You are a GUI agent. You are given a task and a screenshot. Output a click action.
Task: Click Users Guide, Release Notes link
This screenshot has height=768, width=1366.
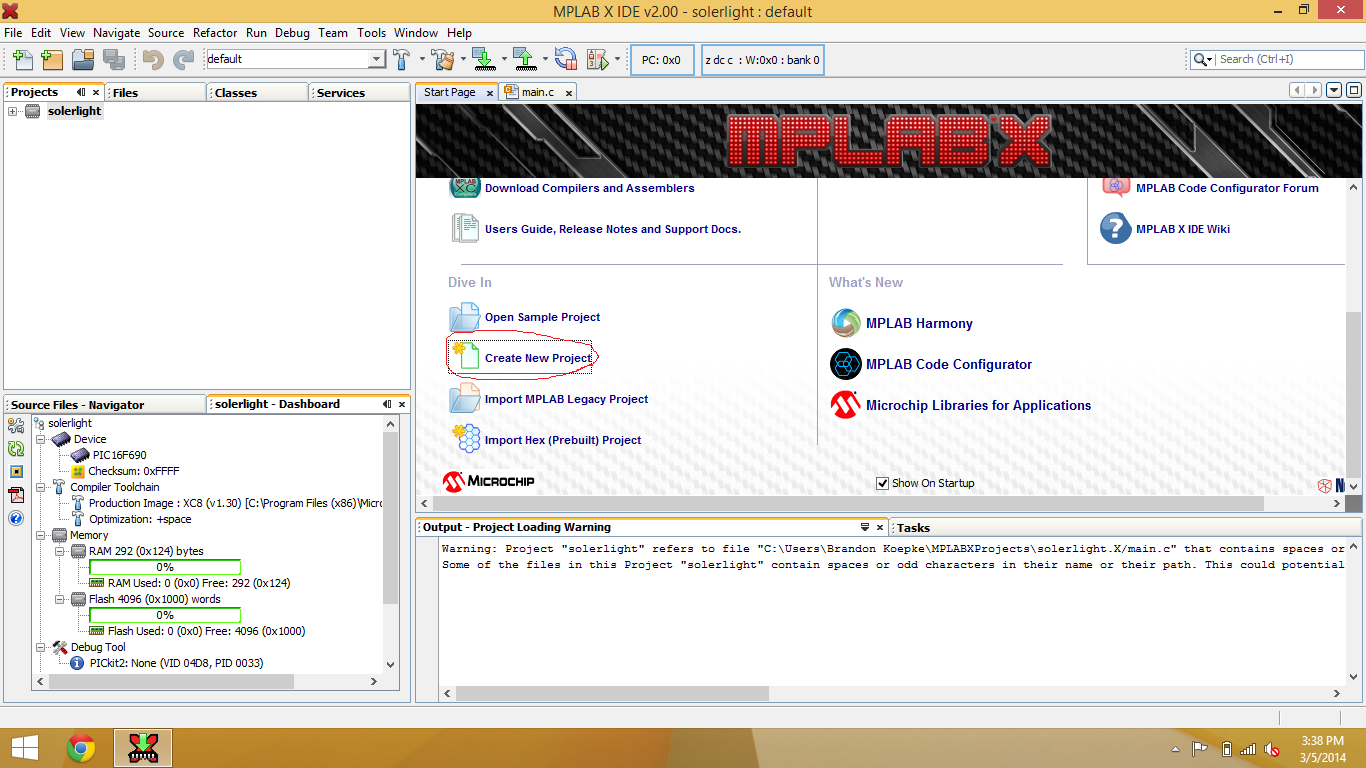[x=613, y=229]
